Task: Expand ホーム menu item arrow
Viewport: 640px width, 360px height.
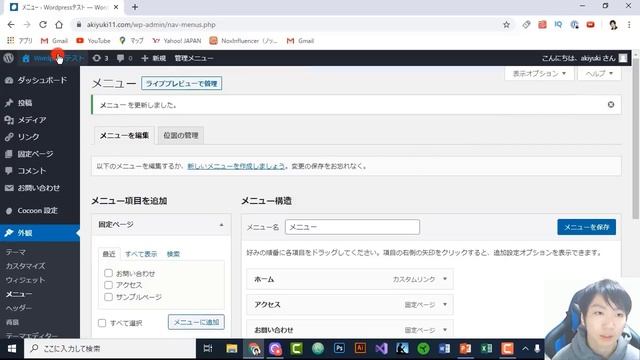Action: coord(445,279)
